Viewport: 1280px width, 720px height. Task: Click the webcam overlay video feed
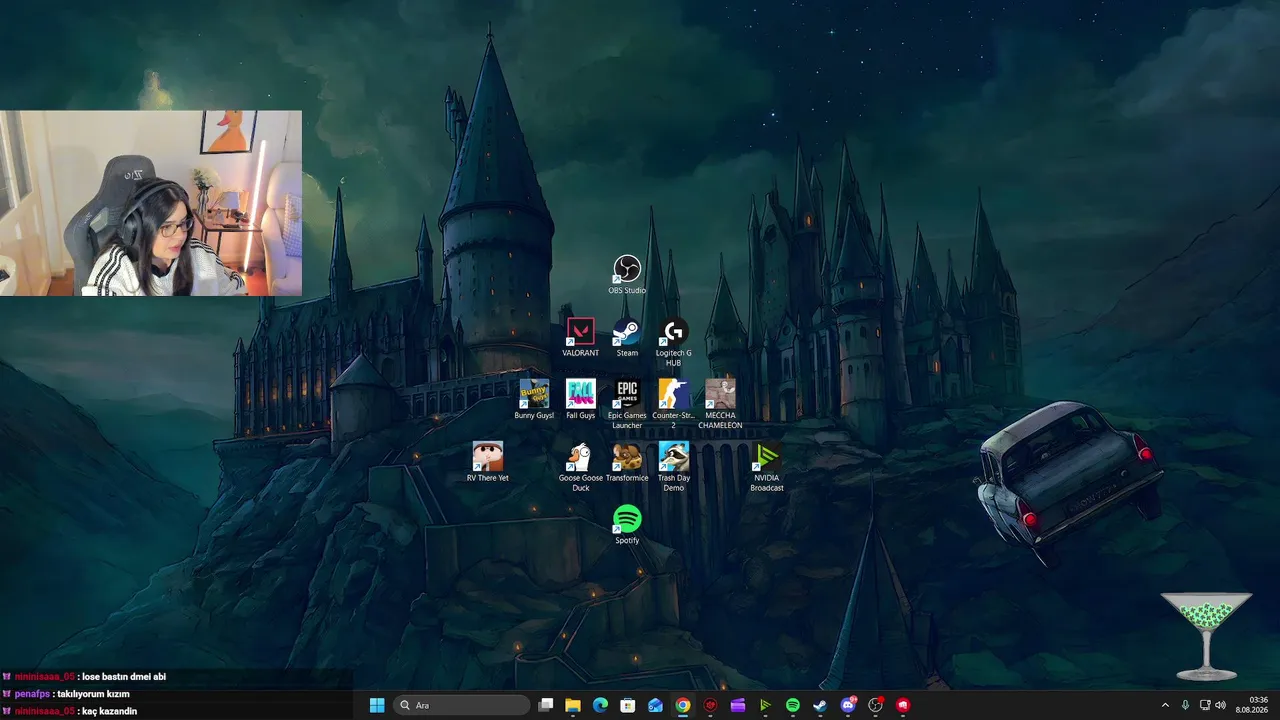[x=151, y=203]
